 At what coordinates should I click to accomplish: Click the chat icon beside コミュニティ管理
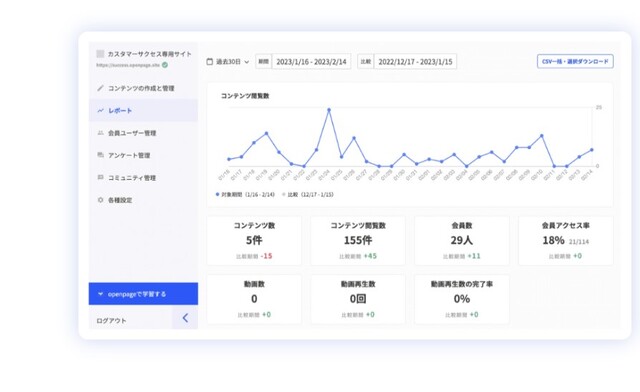pyautogui.click(x=100, y=178)
